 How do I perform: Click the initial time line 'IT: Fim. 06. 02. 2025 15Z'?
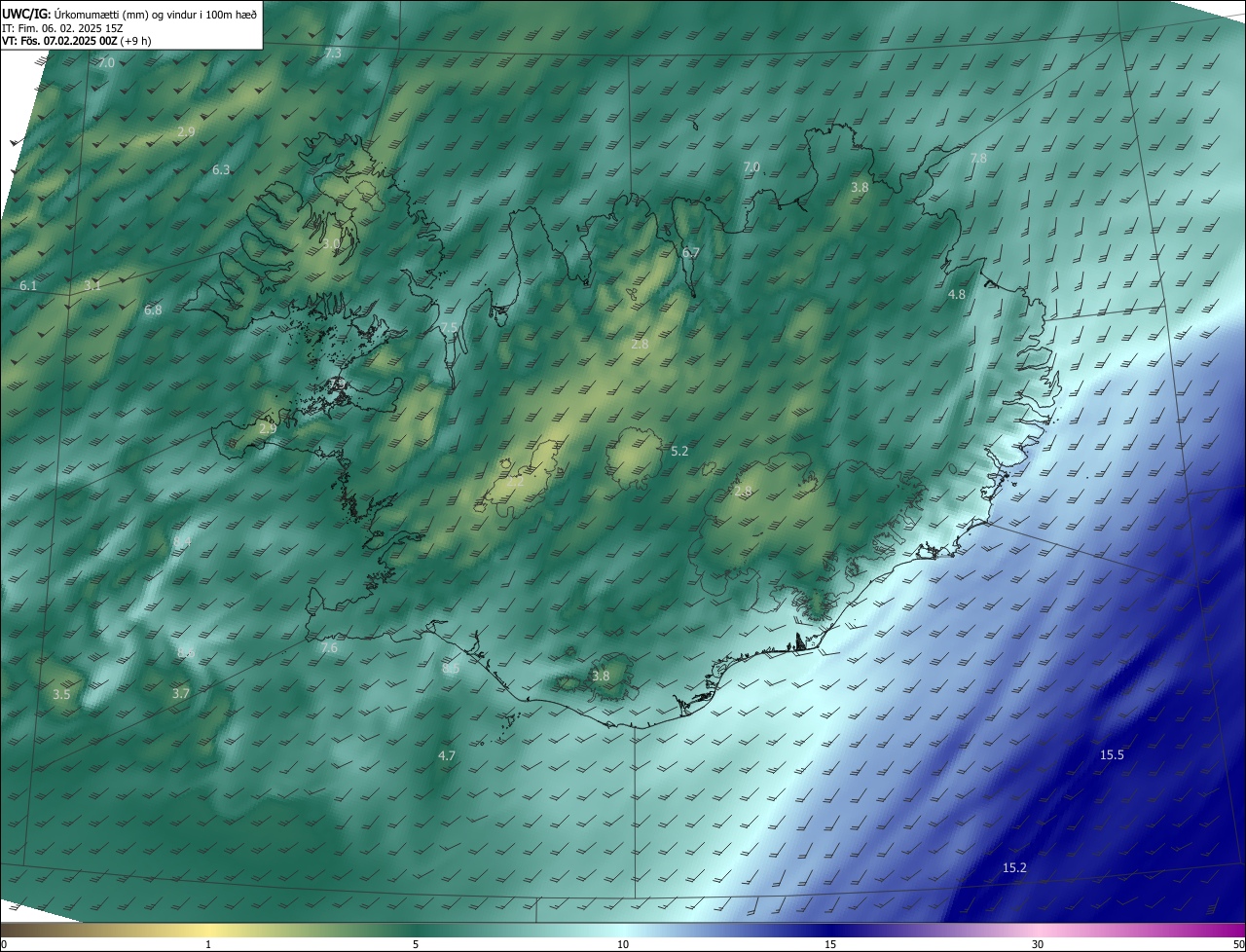pyautogui.click(x=62, y=27)
